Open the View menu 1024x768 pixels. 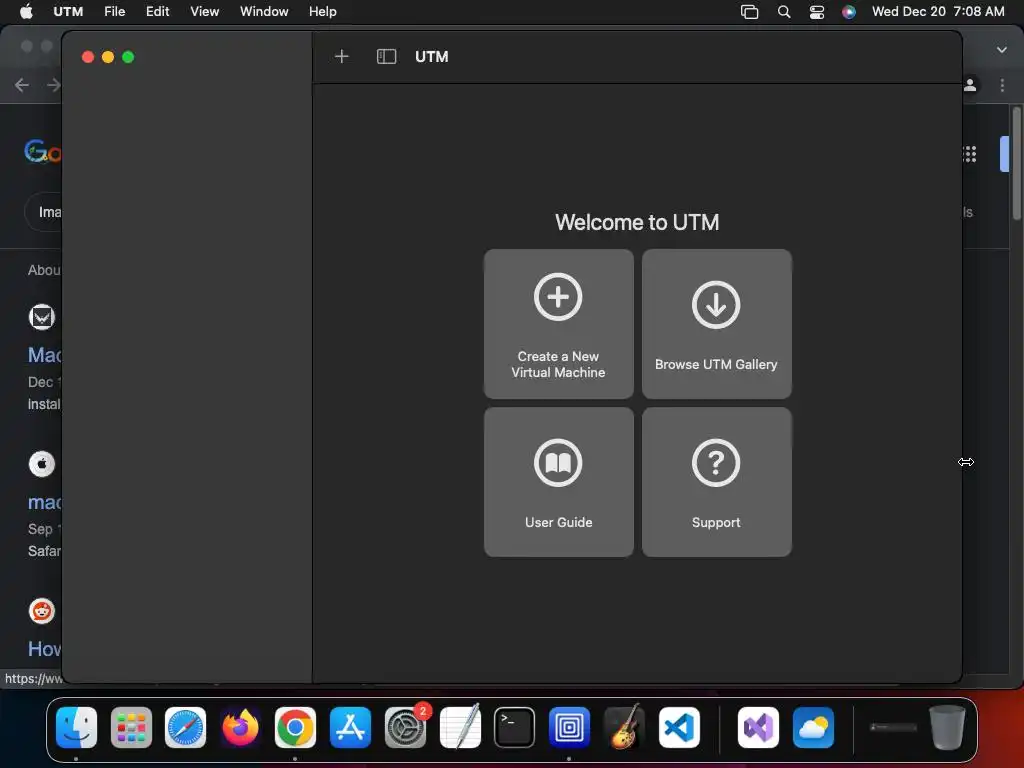pyautogui.click(x=204, y=11)
